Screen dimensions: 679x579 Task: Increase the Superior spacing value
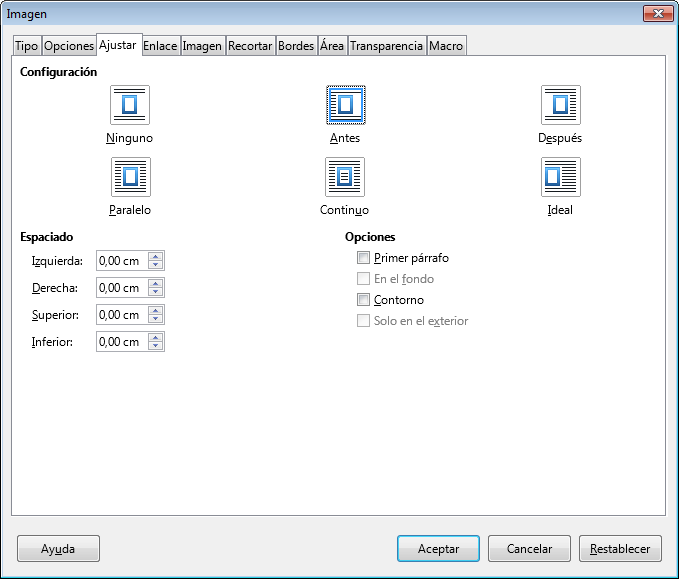(x=155, y=310)
